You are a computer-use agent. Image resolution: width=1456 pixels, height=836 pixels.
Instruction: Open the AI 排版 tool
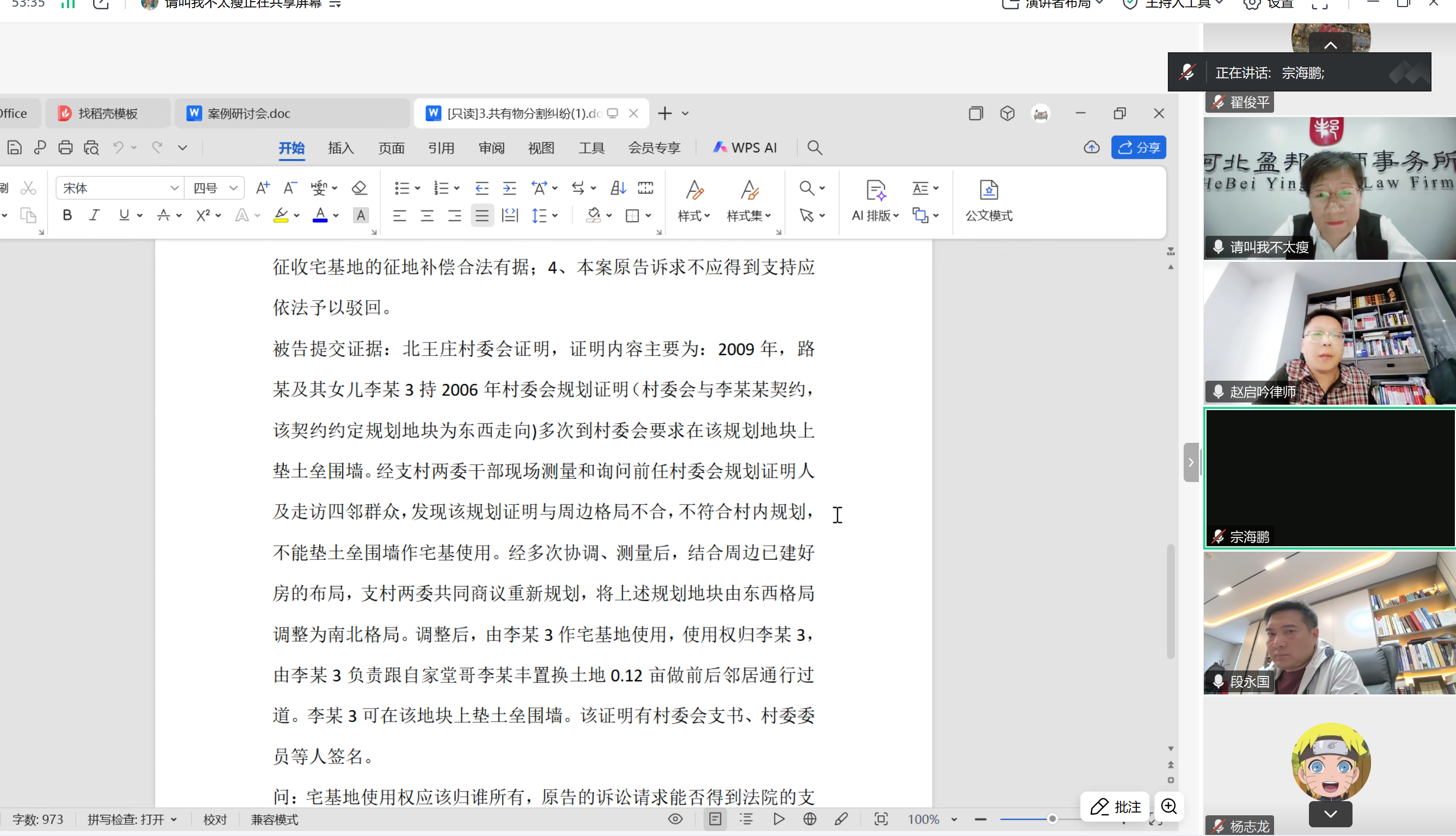tap(875, 201)
